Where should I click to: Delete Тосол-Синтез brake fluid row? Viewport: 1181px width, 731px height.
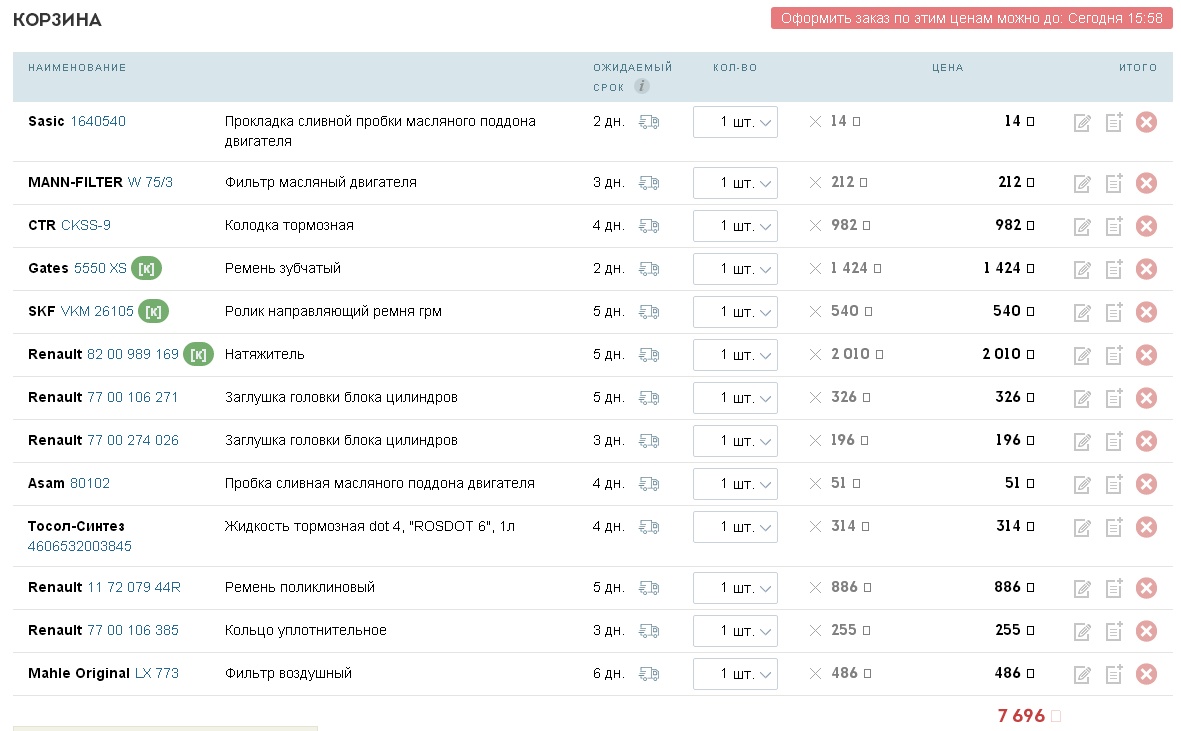click(x=1146, y=527)
